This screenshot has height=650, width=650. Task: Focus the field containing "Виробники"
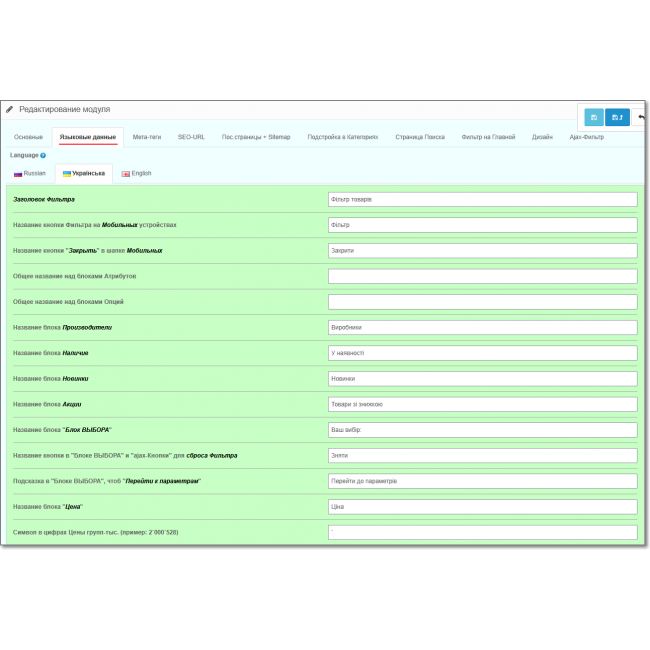[x=482, y=327]
